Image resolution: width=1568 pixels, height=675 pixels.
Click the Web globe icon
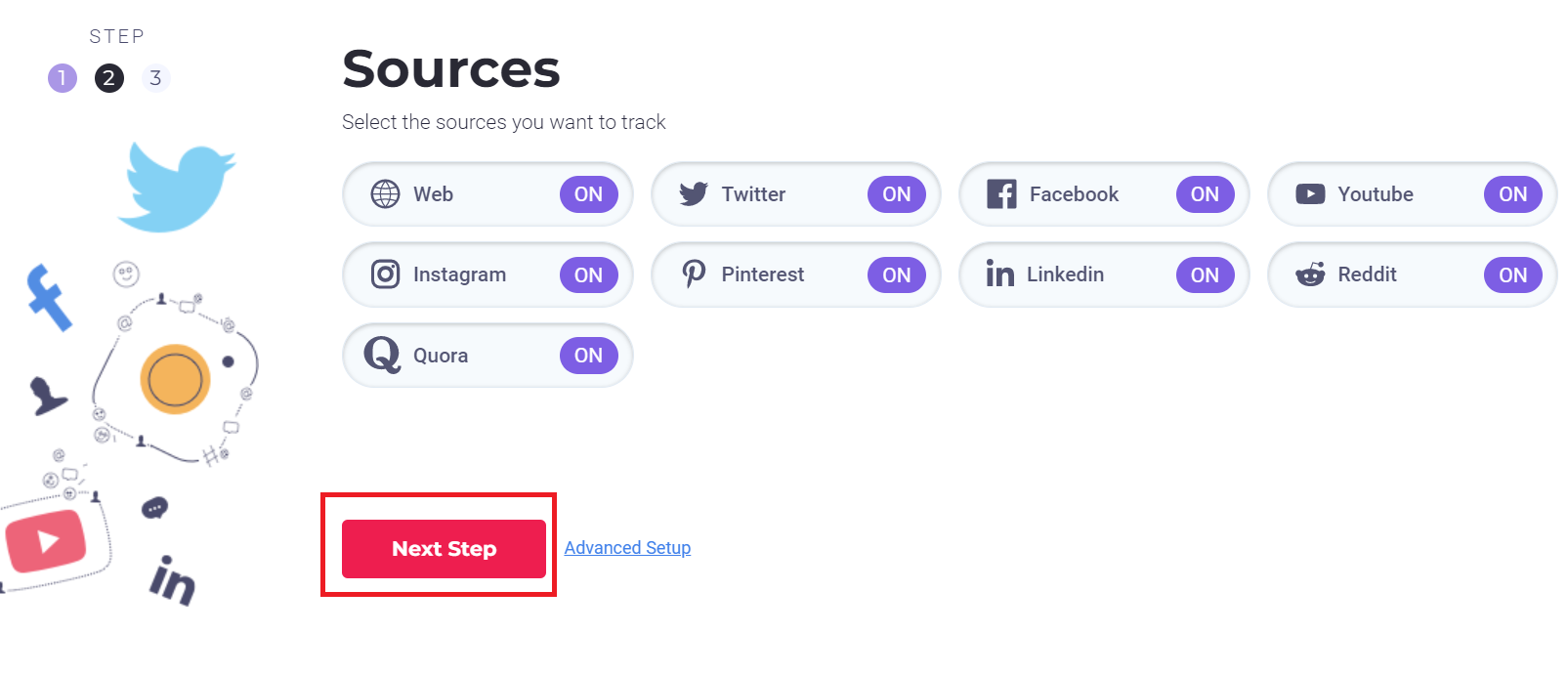[x=385, y=194]
